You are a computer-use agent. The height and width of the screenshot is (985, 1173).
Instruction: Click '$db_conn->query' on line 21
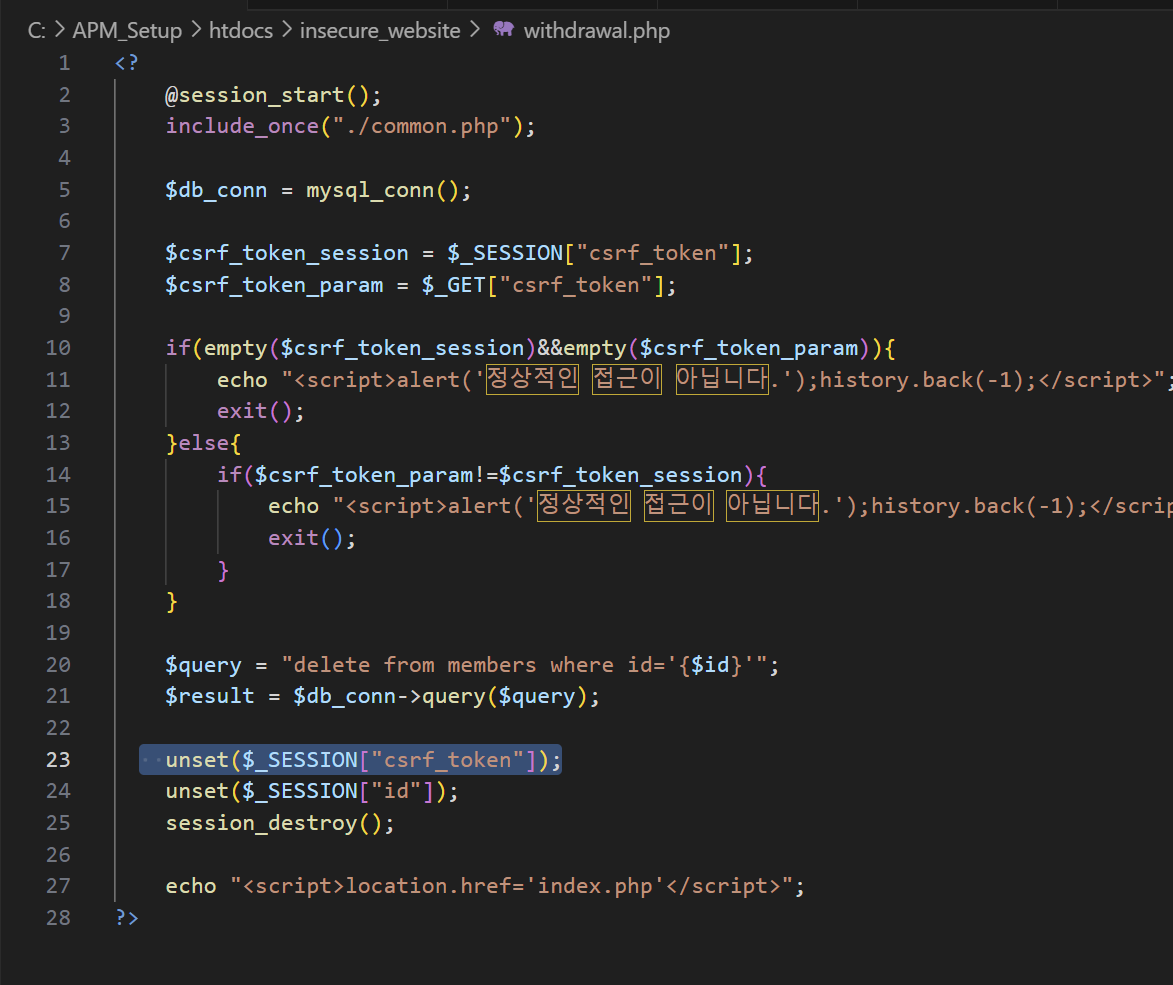pos(390,696)
